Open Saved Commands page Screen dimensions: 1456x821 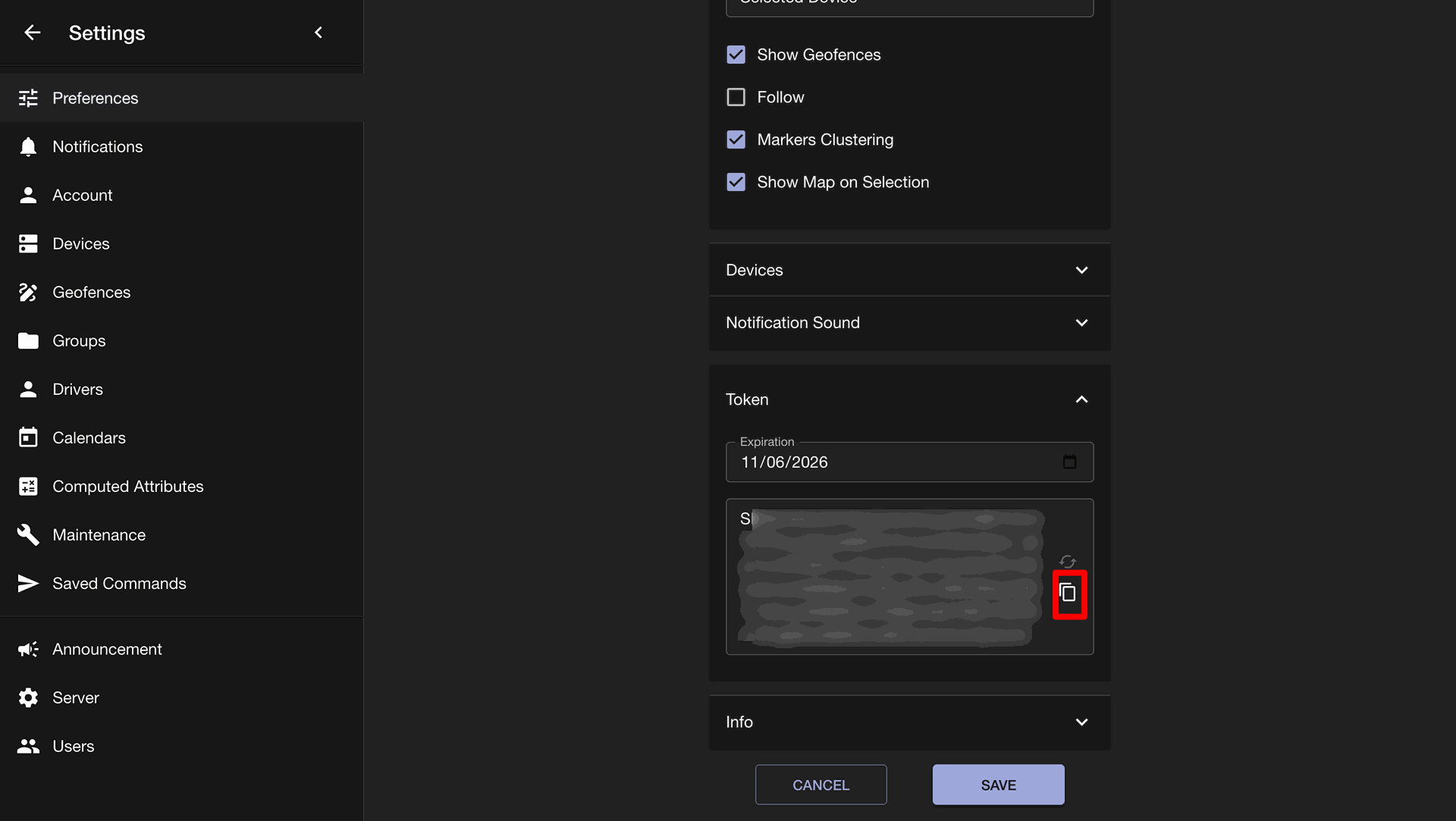coord(181,583)
